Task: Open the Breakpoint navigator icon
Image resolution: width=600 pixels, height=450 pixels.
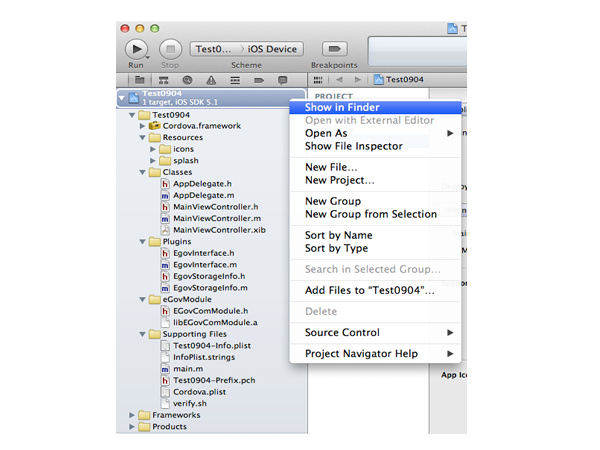Action: 259,79
